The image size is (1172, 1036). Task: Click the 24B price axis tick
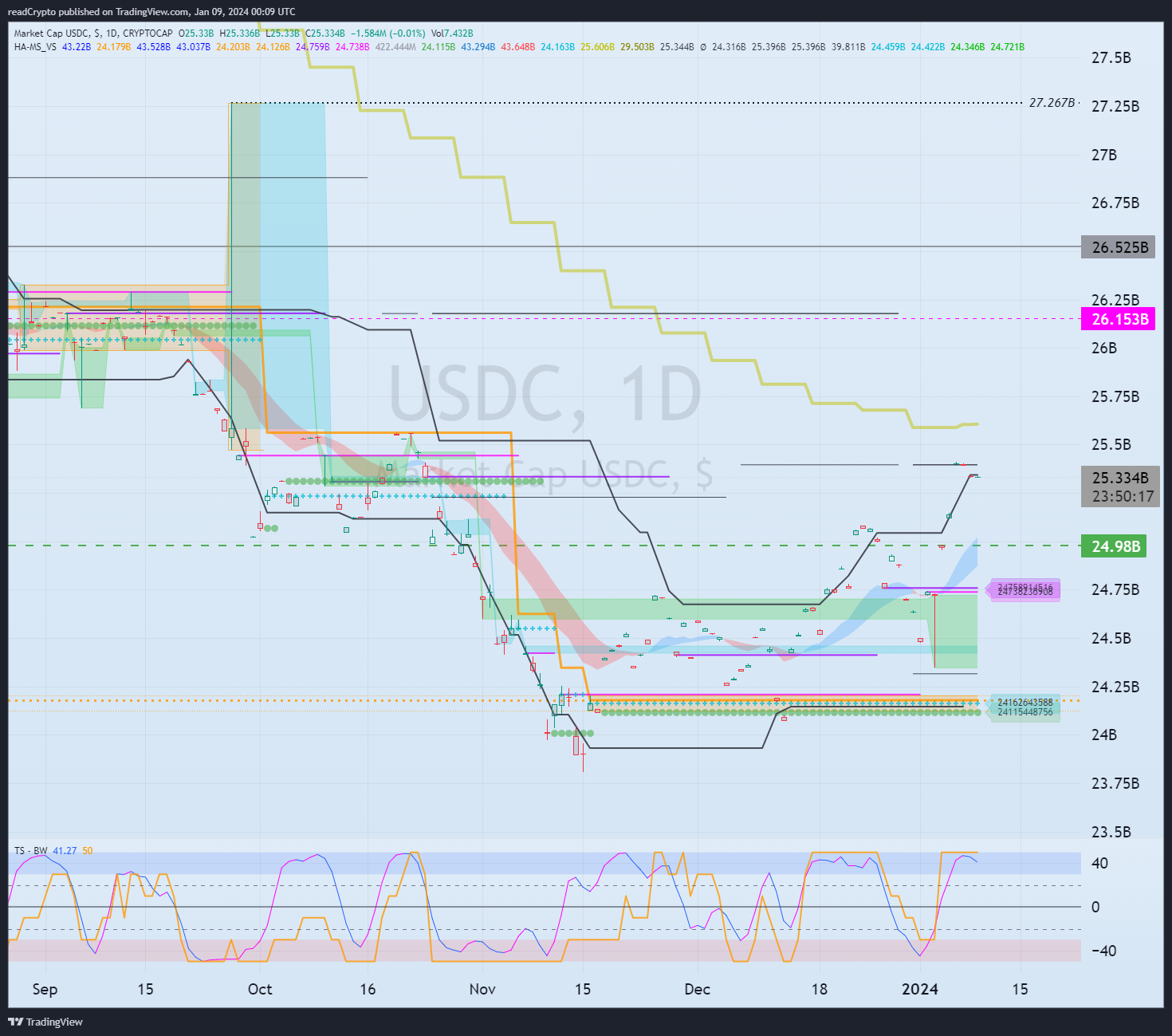click(1103, 735)
